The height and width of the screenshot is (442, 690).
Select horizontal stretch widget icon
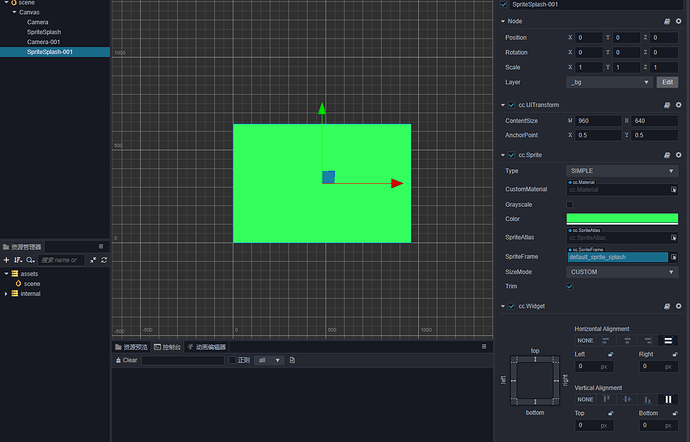pyautogui.click(x=668, y=340)
